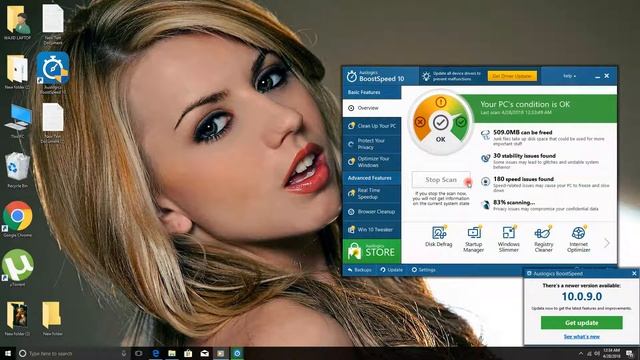The height and width of the screenshot is (360, 640).
Task: Open the Action Center notification icon
Action: coord(630,353)
